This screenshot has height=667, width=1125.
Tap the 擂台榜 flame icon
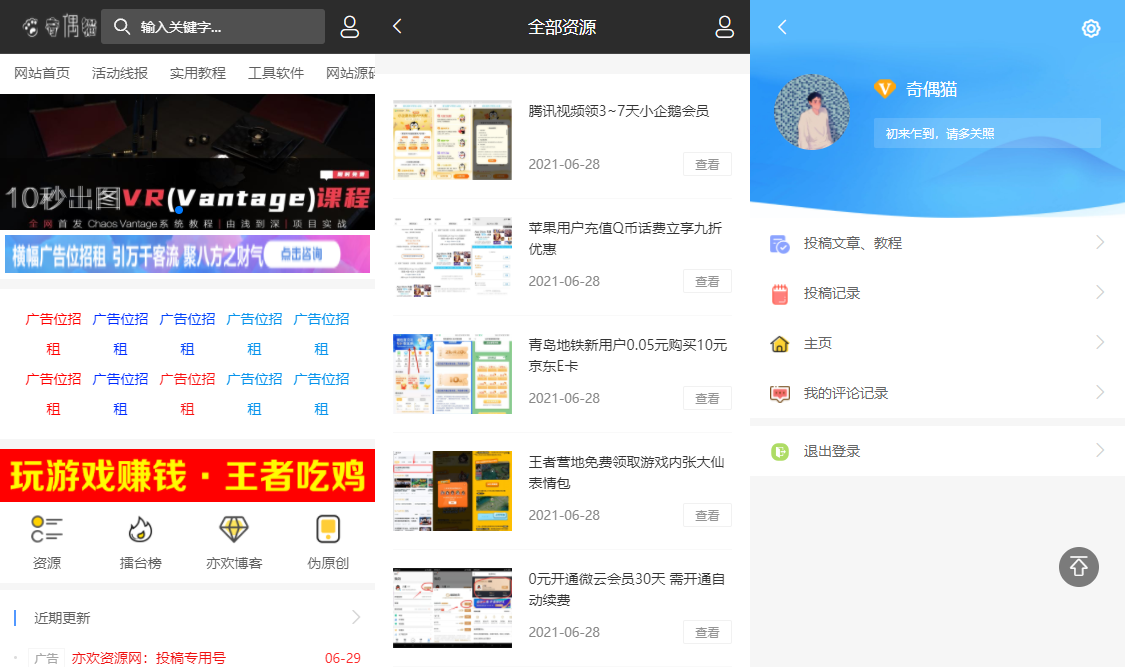click(141, 529)
